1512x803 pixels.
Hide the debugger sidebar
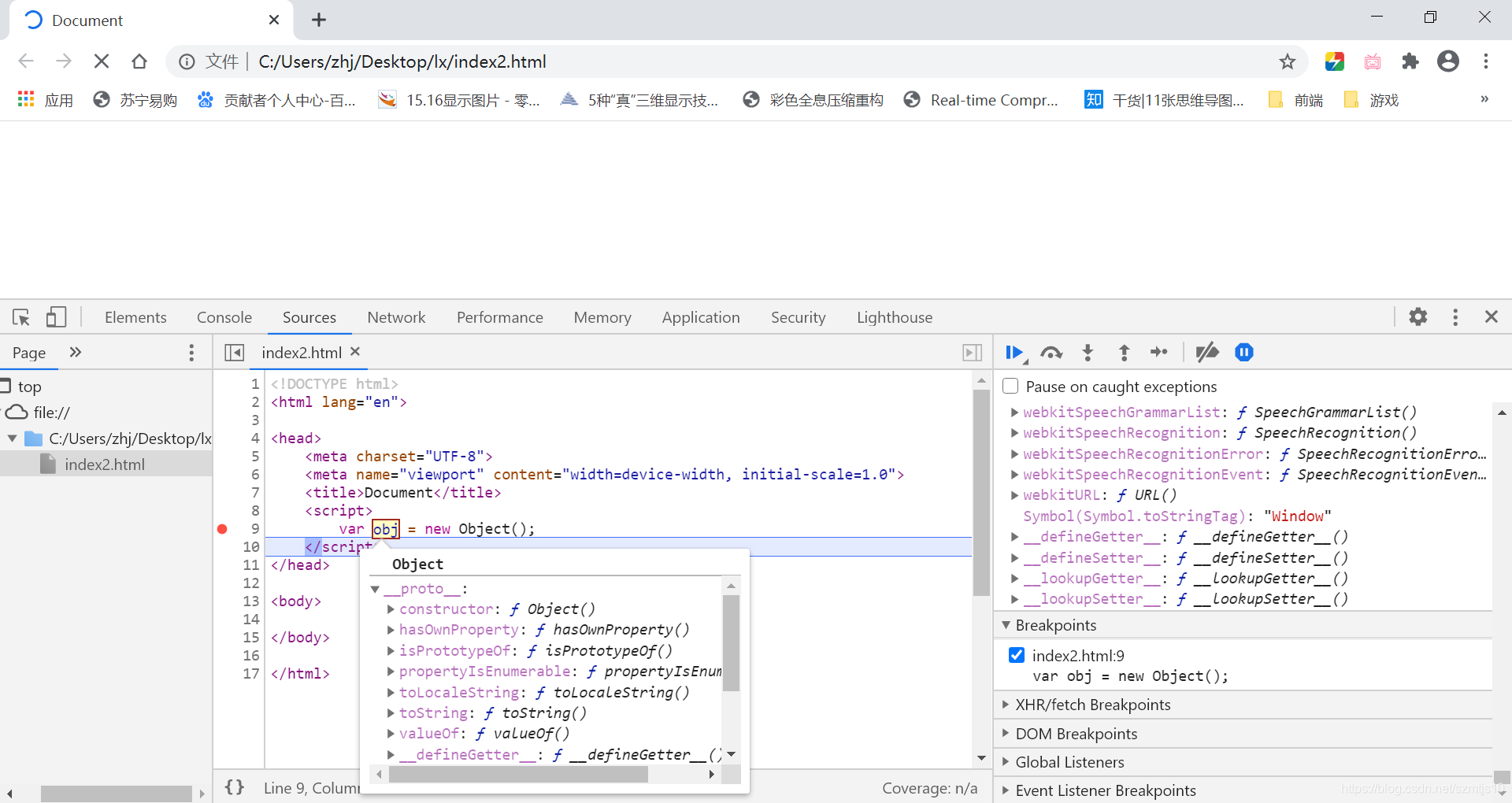pos(973,353)
